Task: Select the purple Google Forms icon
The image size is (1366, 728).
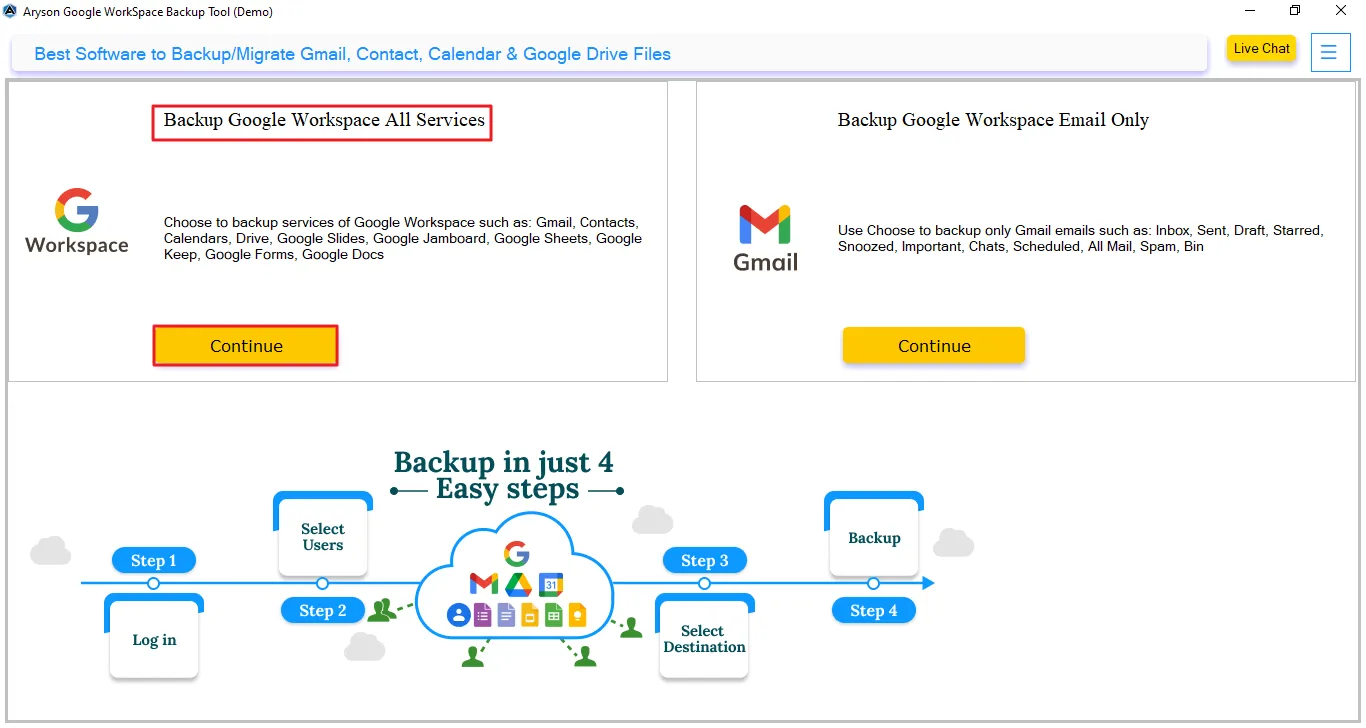Action: click(x=482, y=615)
